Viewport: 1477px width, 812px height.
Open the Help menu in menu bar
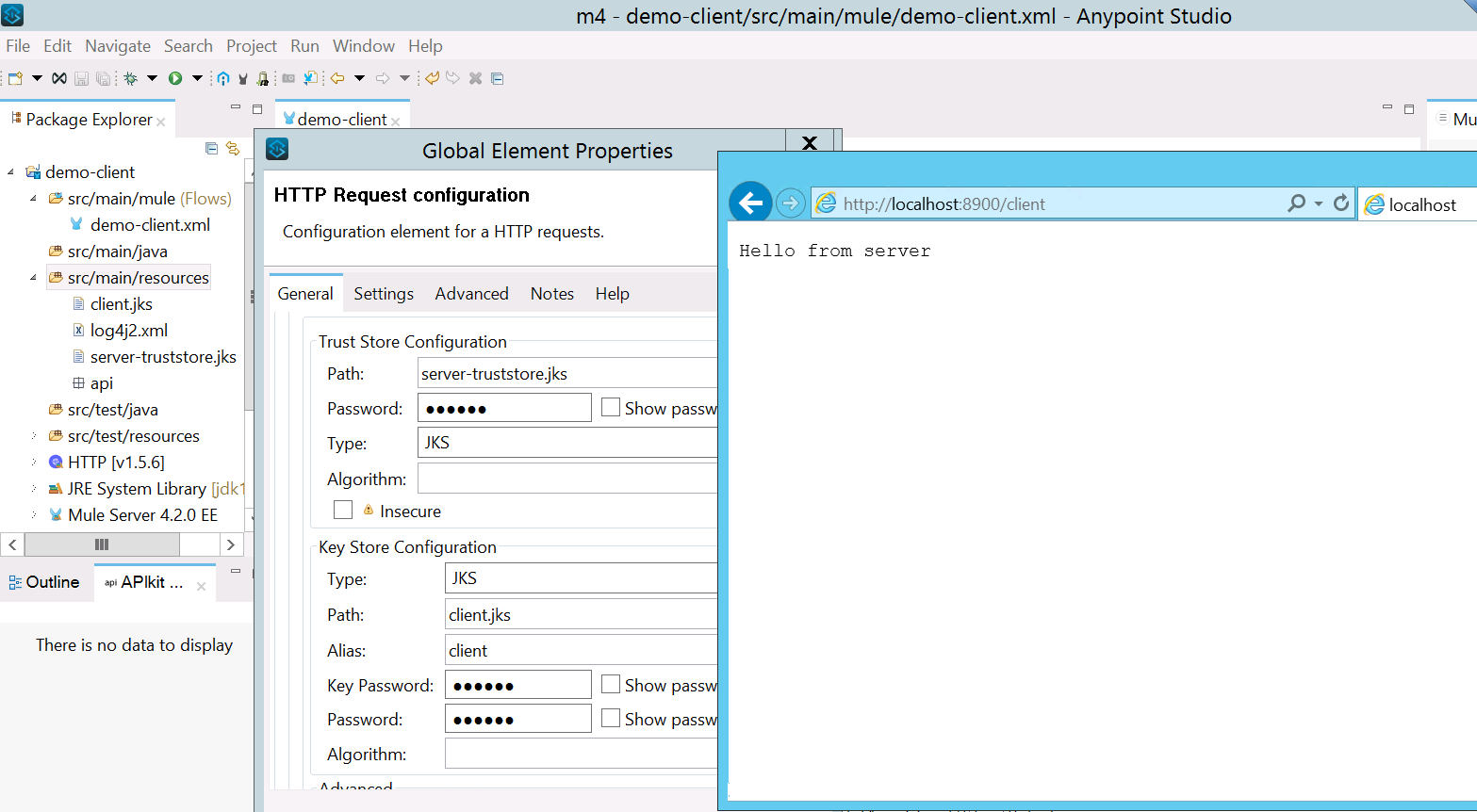tap(425, 46)
